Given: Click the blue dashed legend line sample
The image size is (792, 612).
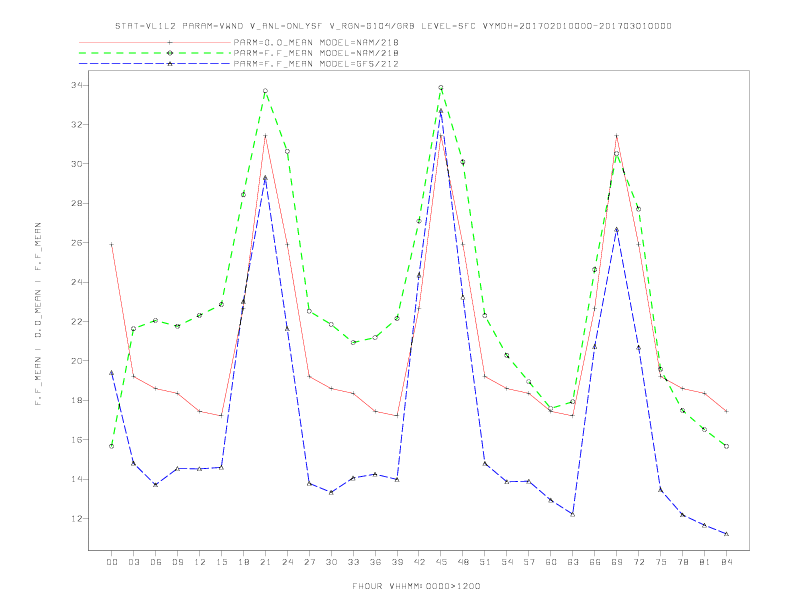Looking at the screenshot, I should [x=155, y=64].
